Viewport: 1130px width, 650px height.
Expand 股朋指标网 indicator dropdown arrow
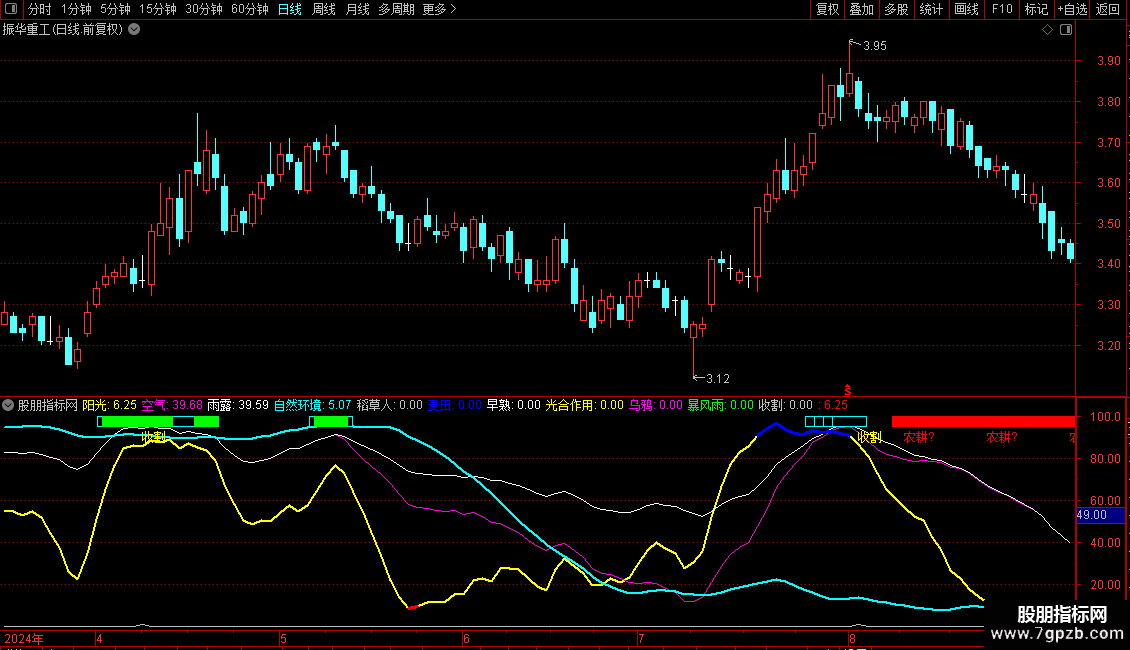(x=9, y=405)
